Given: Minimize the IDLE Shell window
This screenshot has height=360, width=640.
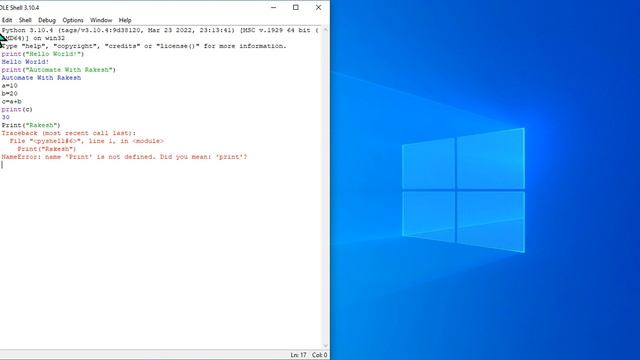Looking at the screenshot, I should click(273, 7).
